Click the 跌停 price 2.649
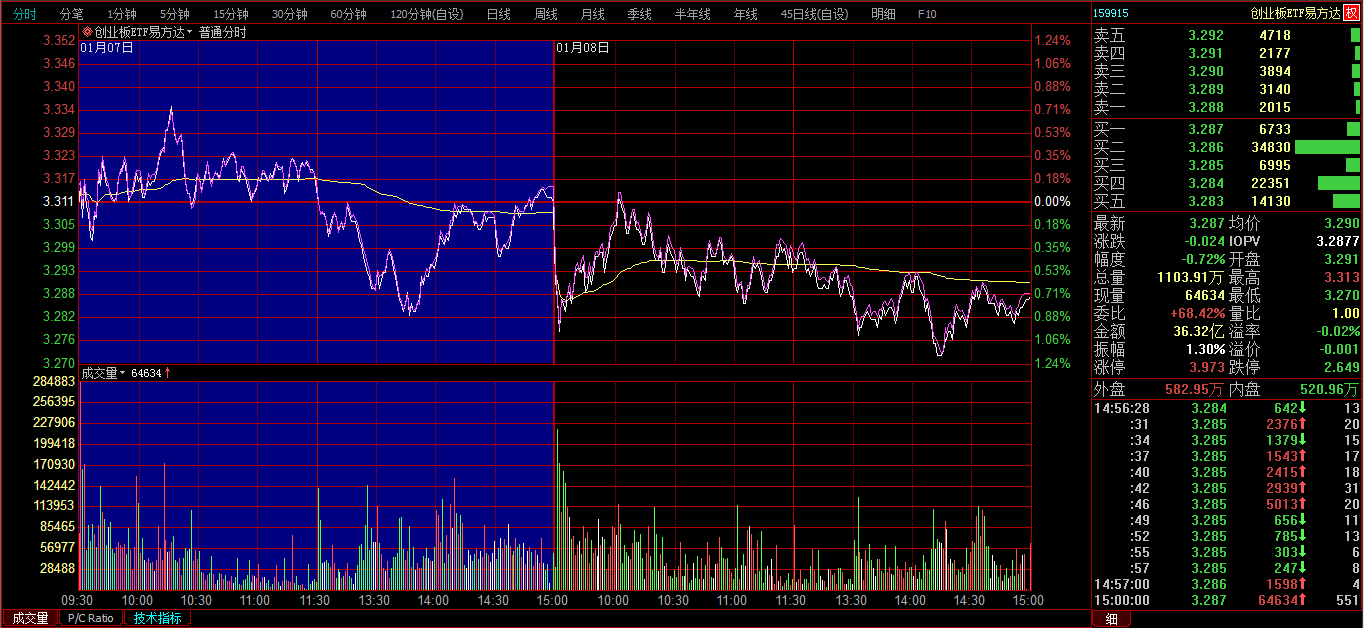Image resolution: width=1364 pixels, height=628 pixels. point(1342,367)
